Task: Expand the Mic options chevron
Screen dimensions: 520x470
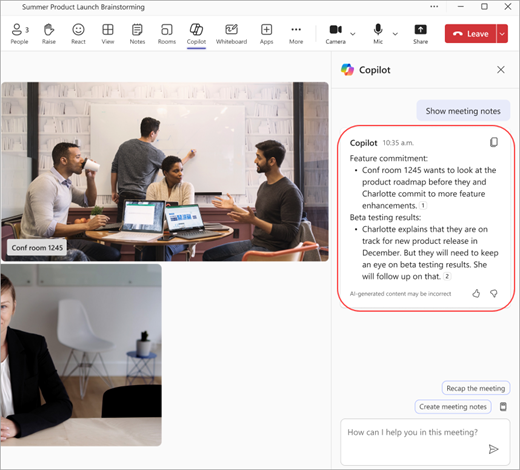Action: [395, 34]
